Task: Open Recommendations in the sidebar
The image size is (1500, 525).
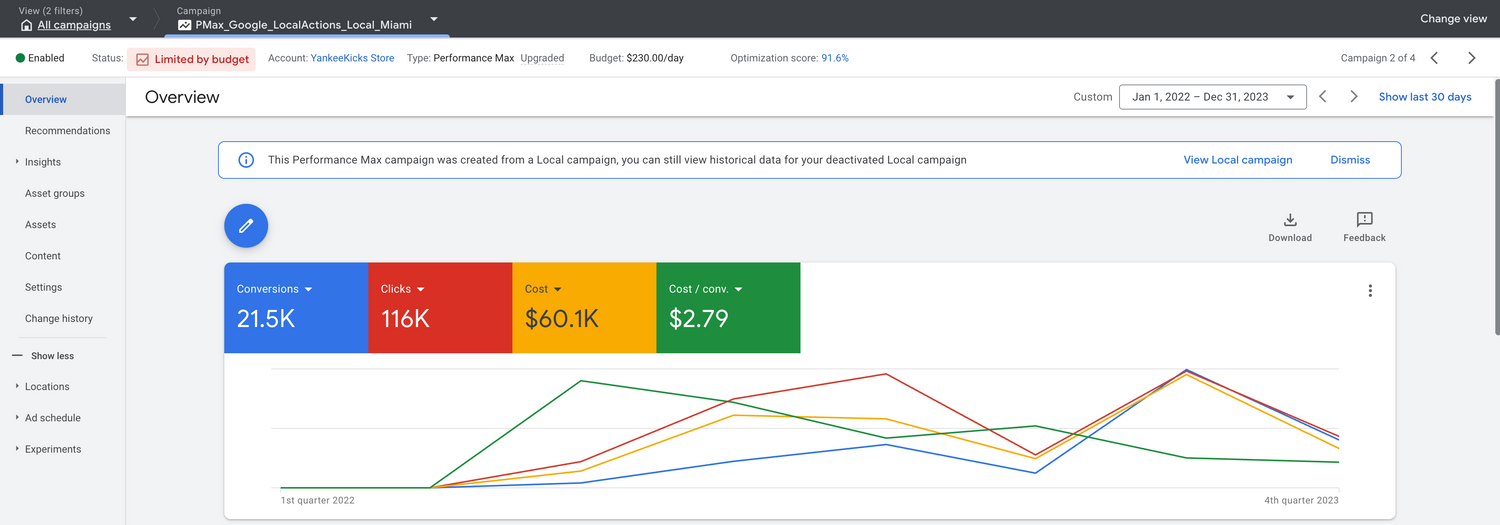Action: point(67,131)
